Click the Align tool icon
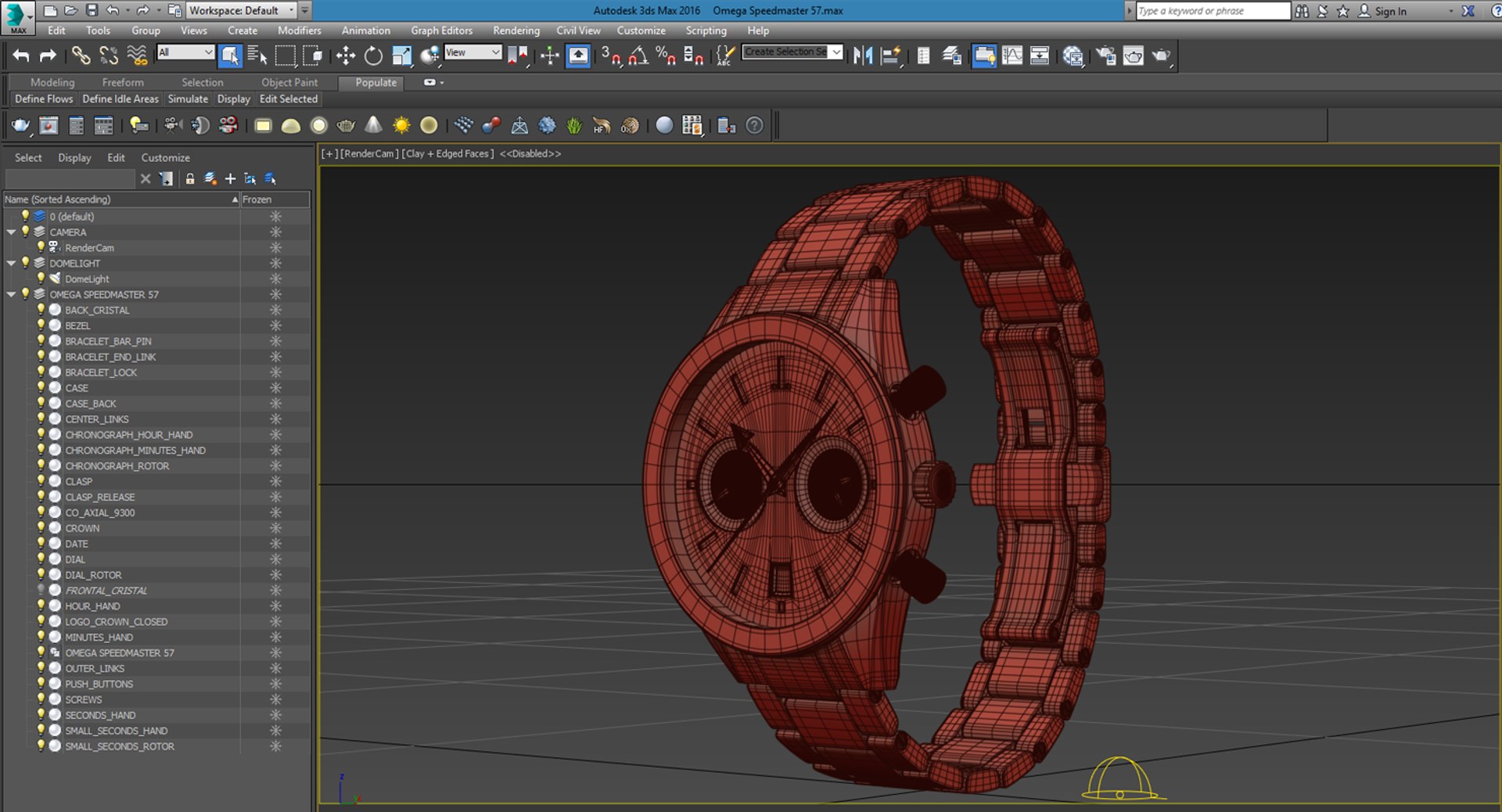This screenshot has height=812, width=1502. pyautogui.click(x=890, y=56)
